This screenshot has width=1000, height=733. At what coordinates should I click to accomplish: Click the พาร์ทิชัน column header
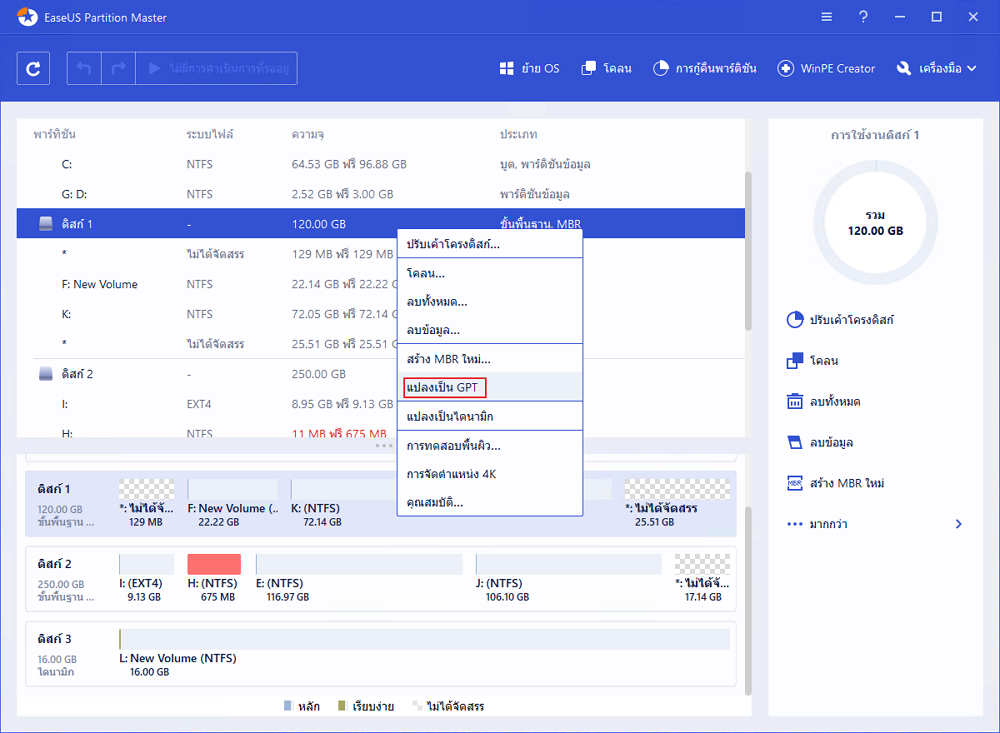pyautogui.click(x=55, y=135)
